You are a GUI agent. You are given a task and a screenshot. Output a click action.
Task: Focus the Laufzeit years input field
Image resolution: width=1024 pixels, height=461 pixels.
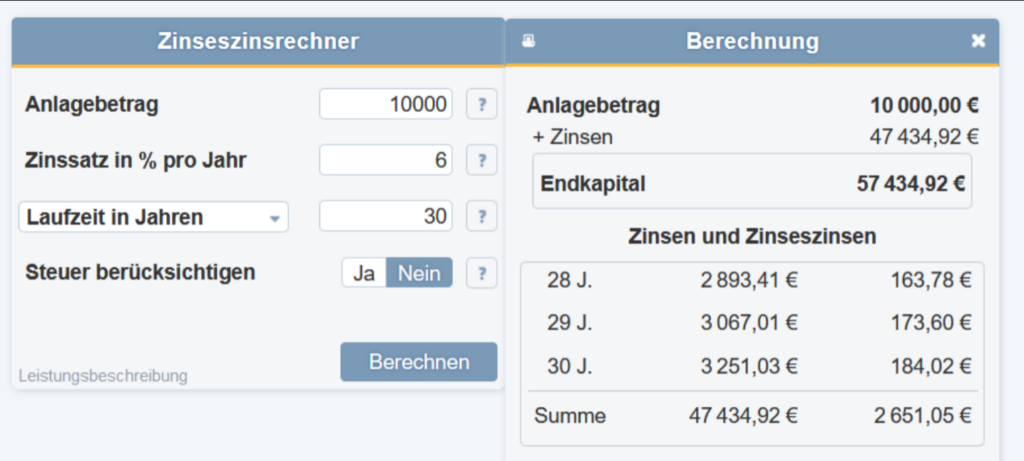[x=386, y=216]
